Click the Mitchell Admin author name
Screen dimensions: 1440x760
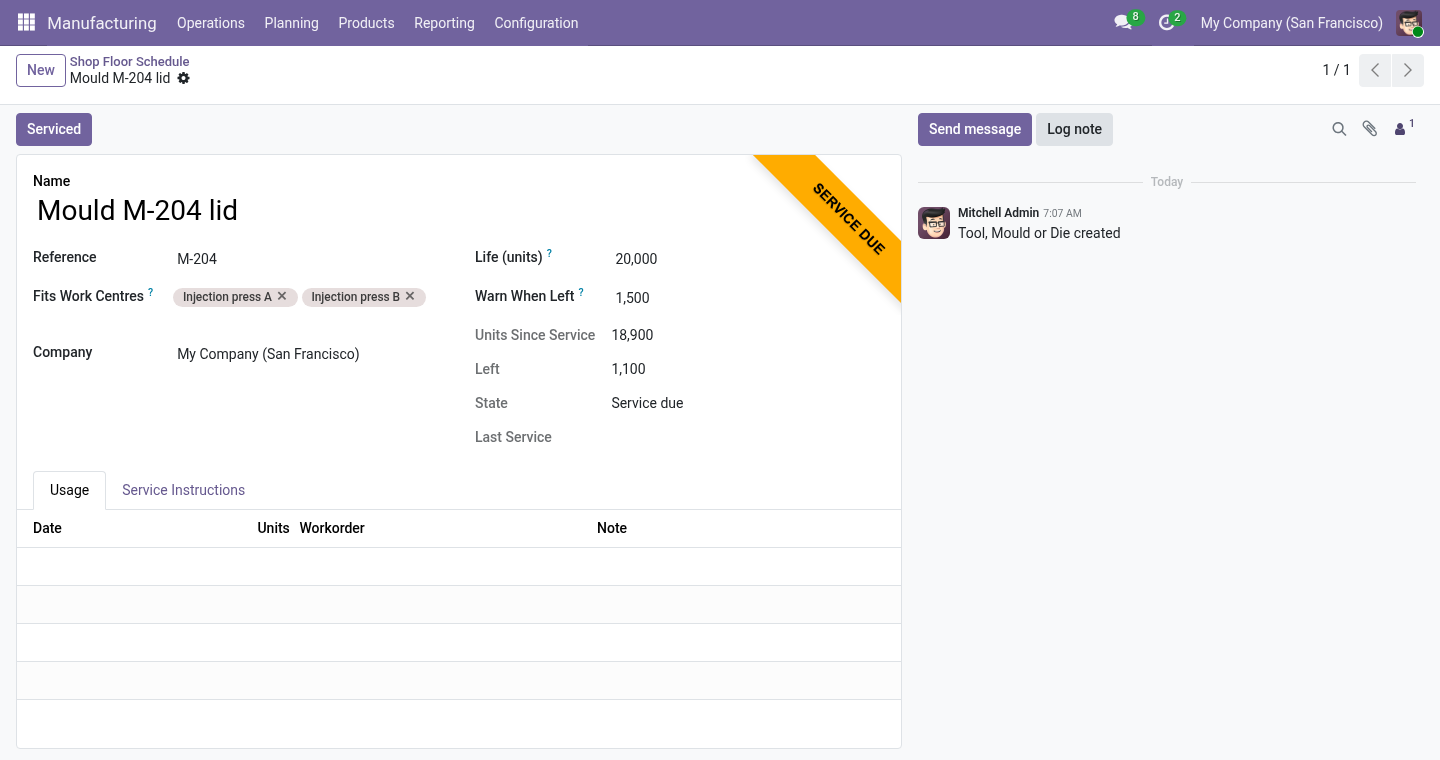[998, 213]
